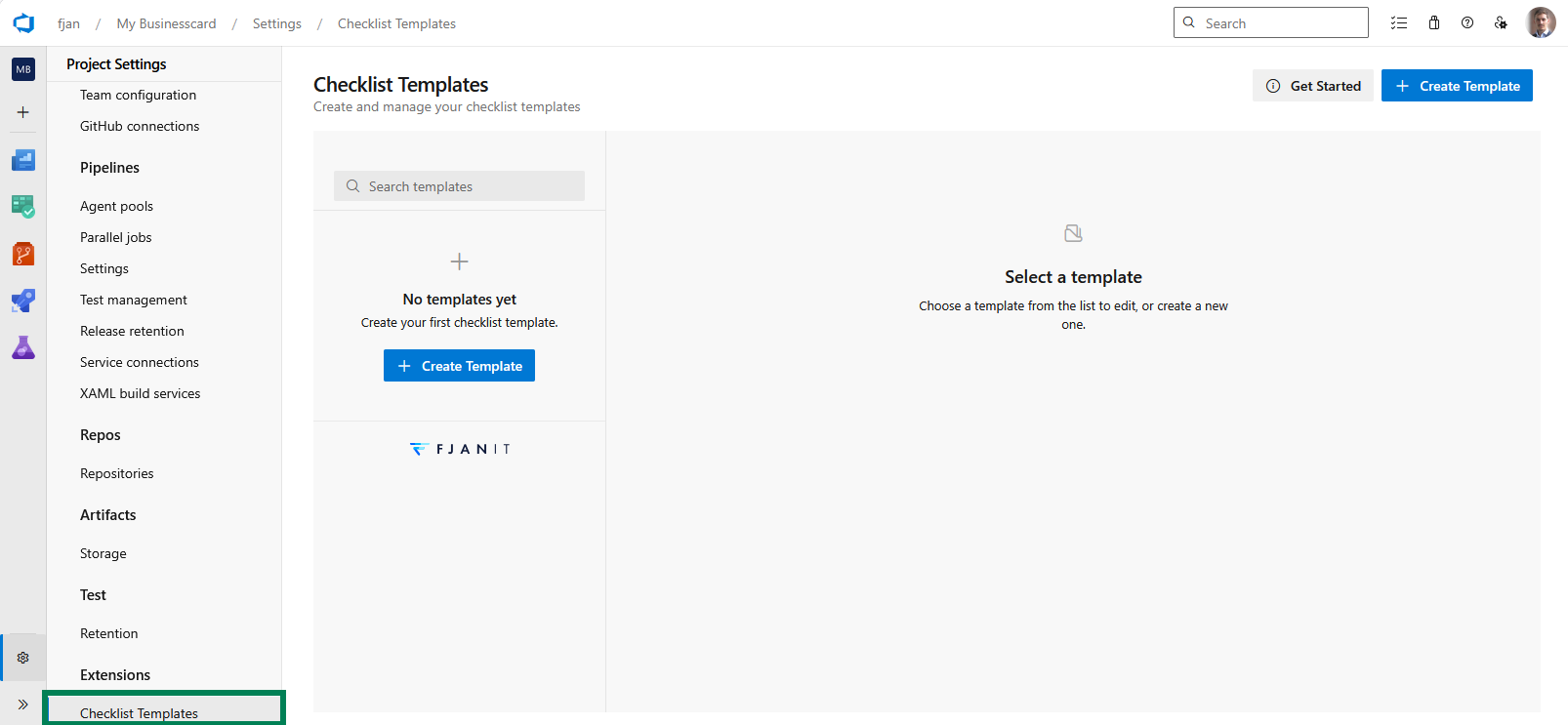This screenshot has height=725, width=1568.
Task: Open Team configuration settings
Action: (x=138, y=95)
